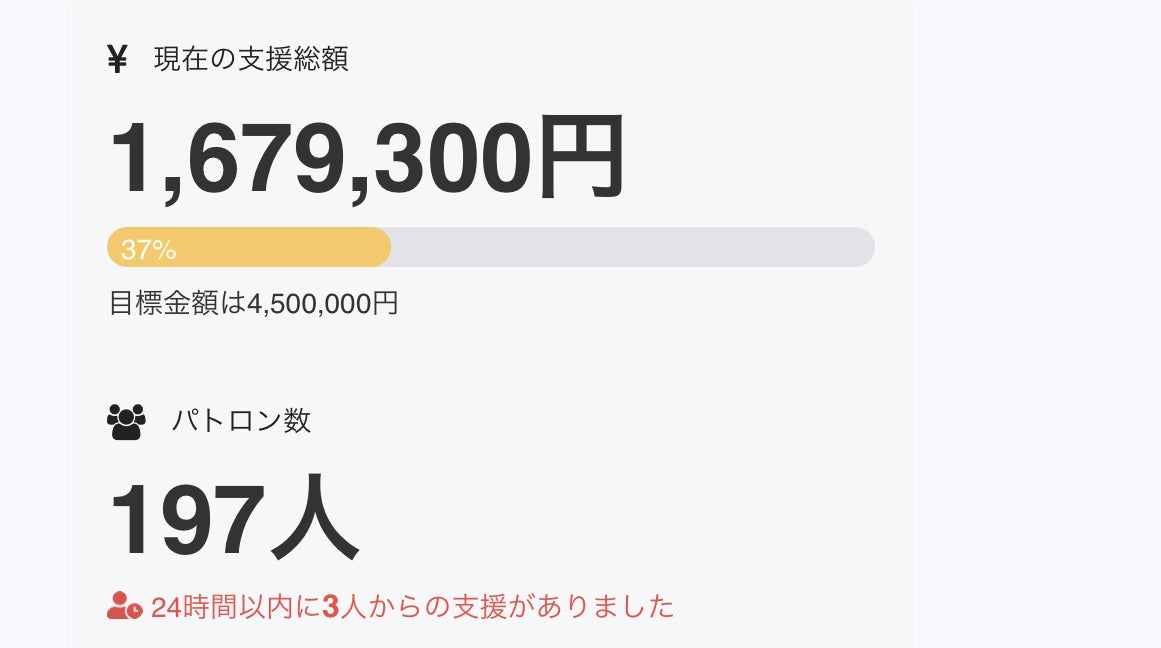Click the blank white margin right of the panel
Screen dimensions: 1161x648
1040,320
